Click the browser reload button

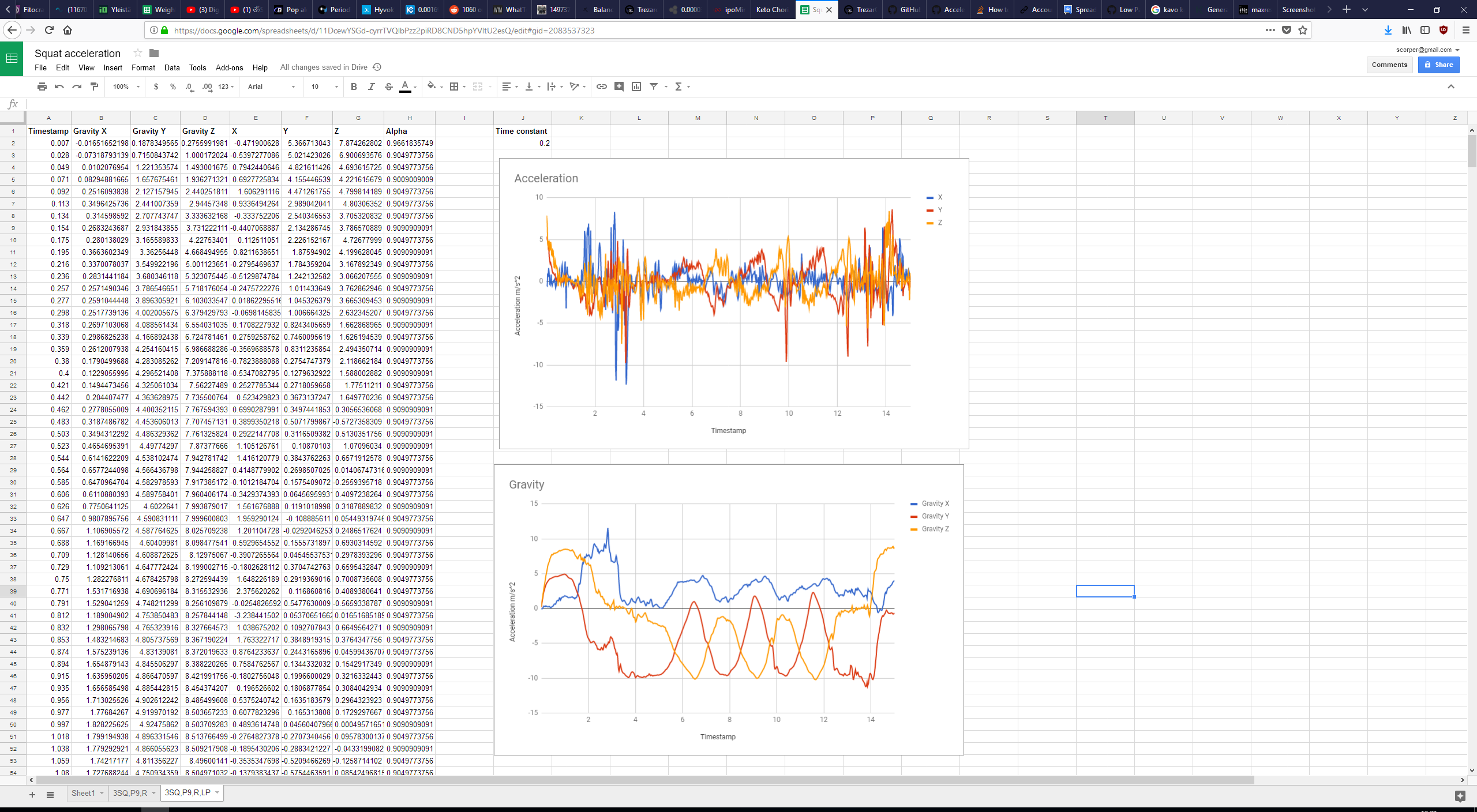49,30
